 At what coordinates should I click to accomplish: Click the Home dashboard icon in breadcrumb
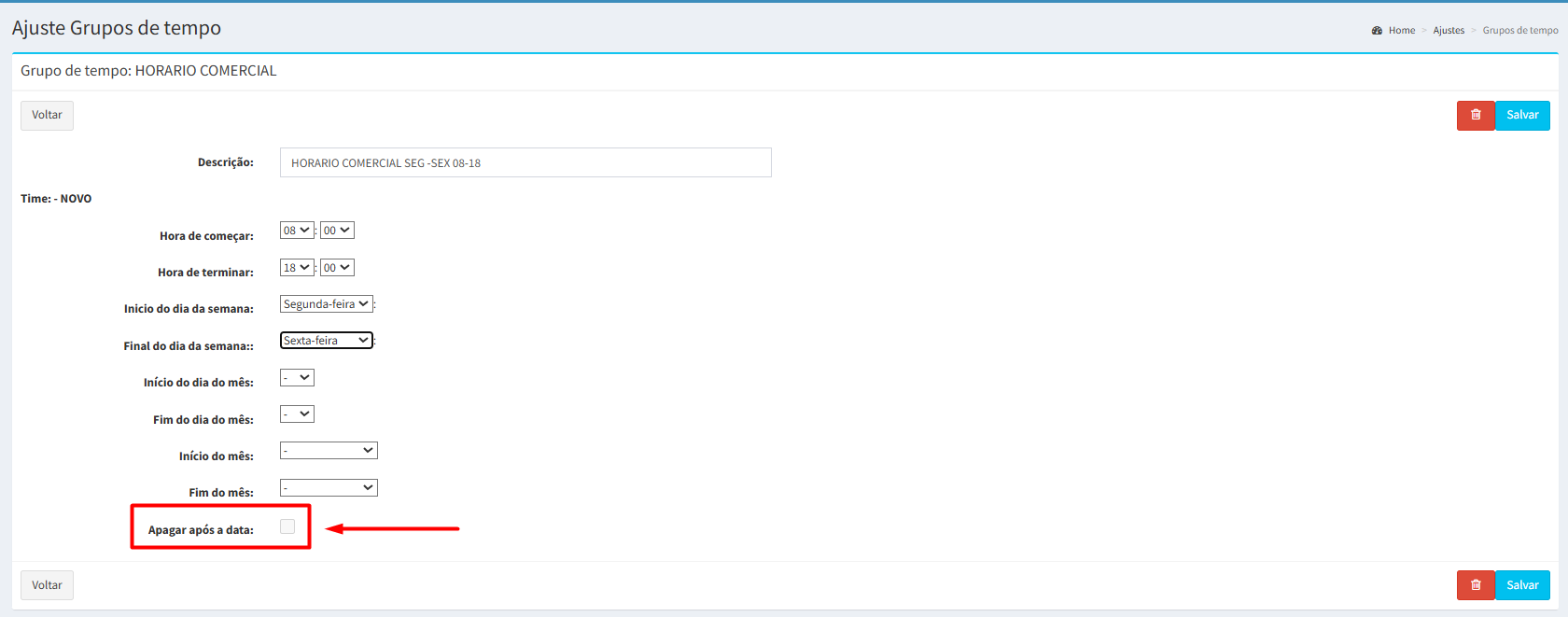(x=1377, y=31)
